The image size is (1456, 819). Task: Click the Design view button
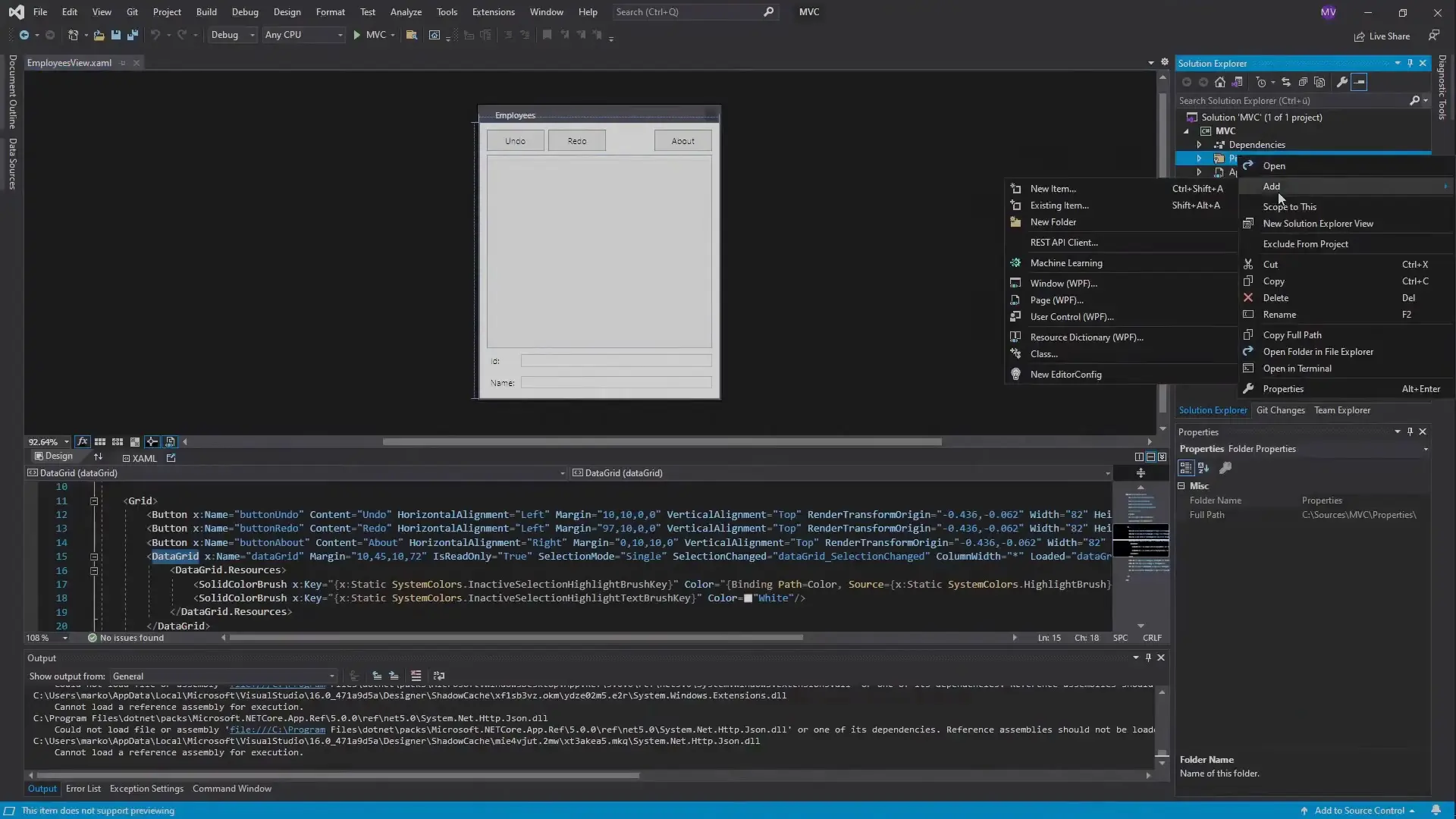coord(53,457)
